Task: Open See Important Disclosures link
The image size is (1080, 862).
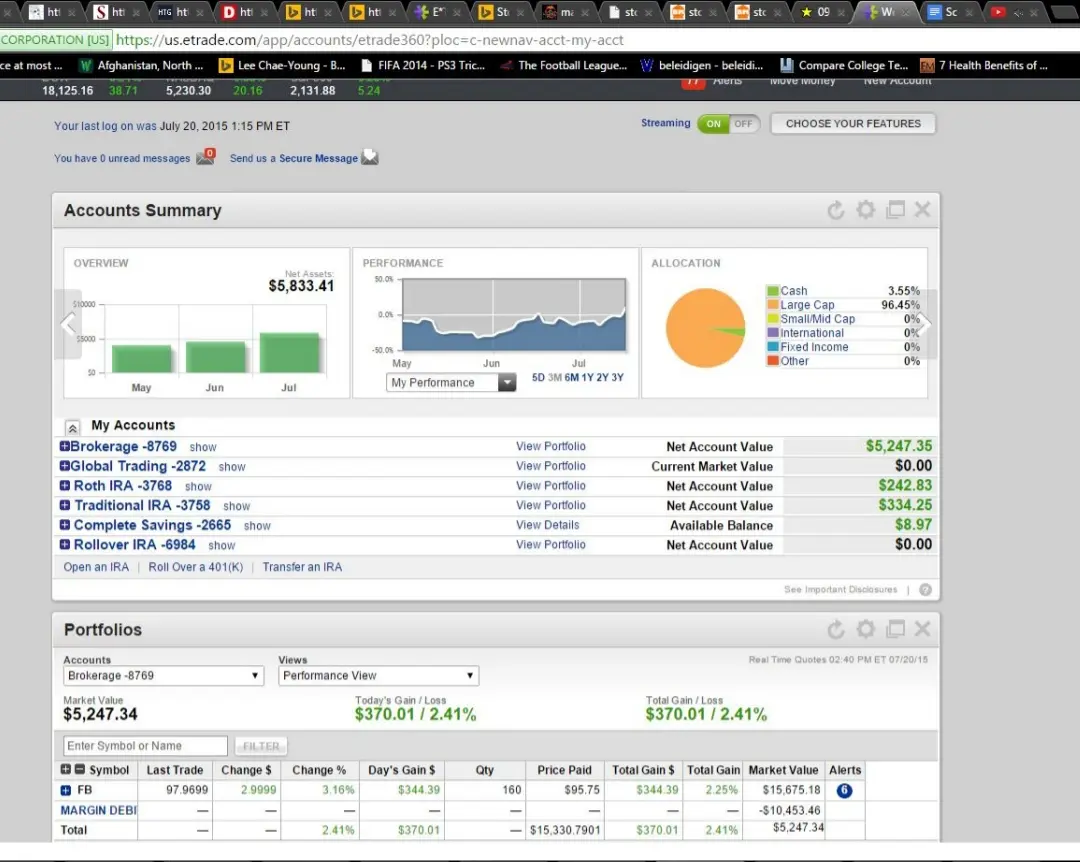Action: (840, 590)
